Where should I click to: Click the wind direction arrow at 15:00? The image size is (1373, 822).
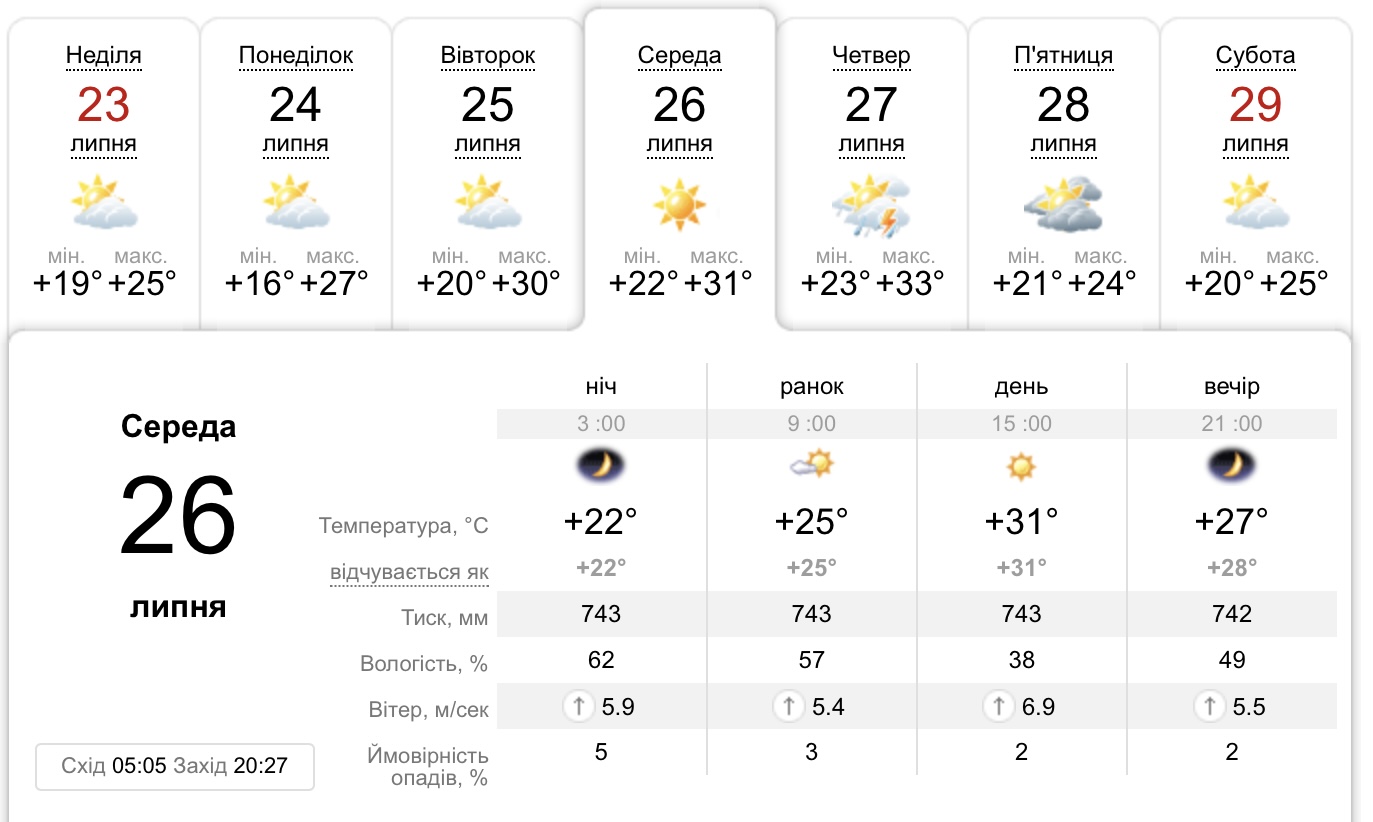[998, 708]
